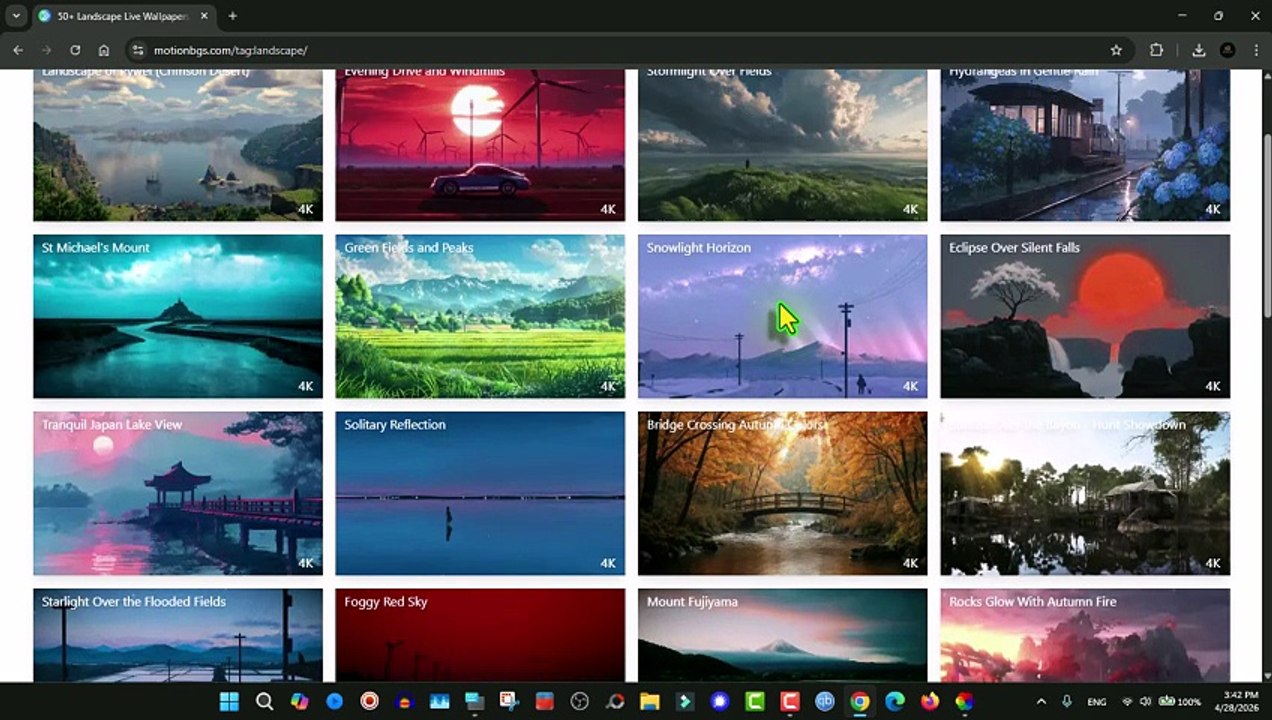This screenshot has height=720, width=1272.
Task: Open the Snowlight Horizon wallpaper
Action: [782, 316]
